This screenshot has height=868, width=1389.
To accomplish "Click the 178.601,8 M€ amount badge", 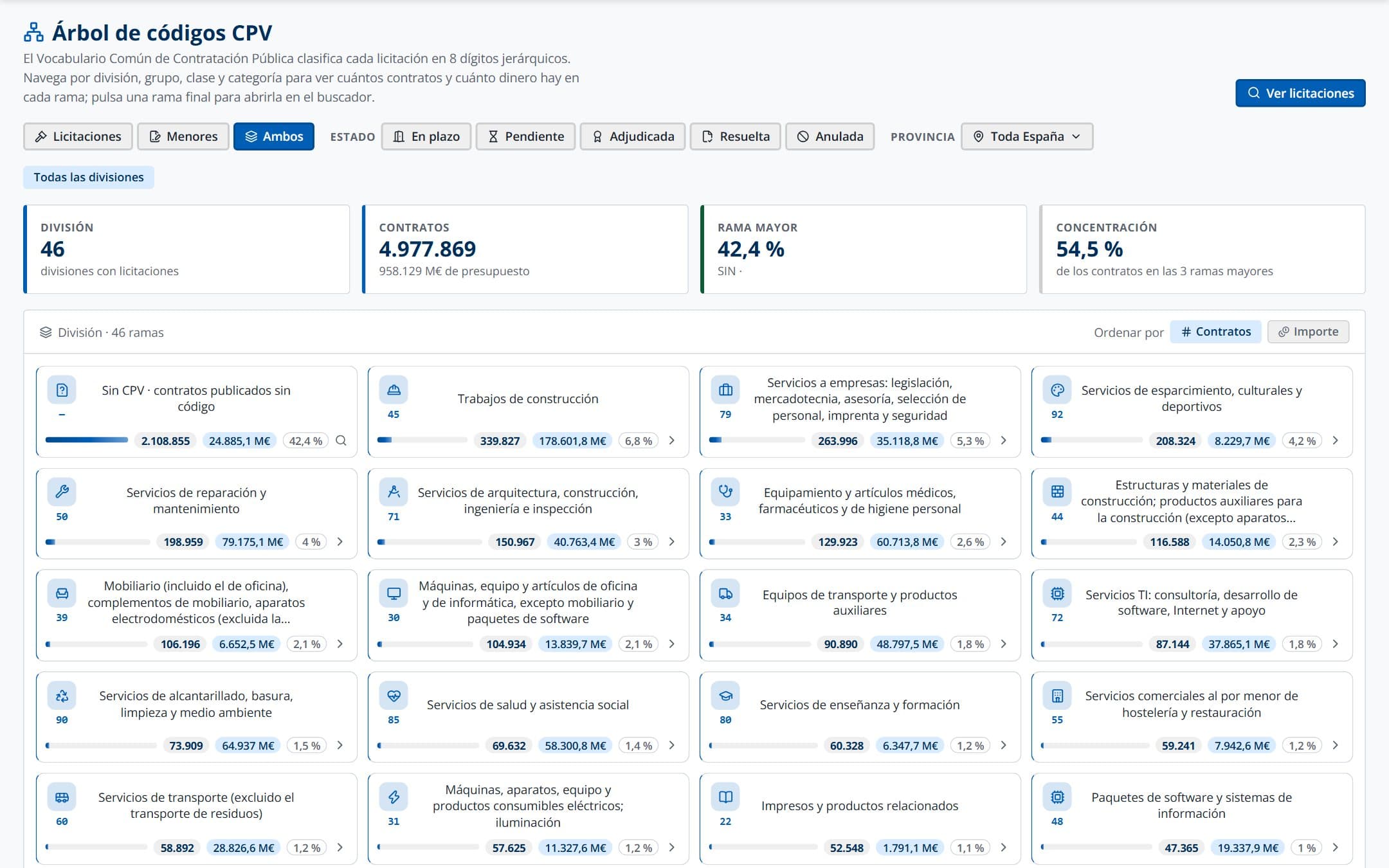I will (x=572, y=441).
